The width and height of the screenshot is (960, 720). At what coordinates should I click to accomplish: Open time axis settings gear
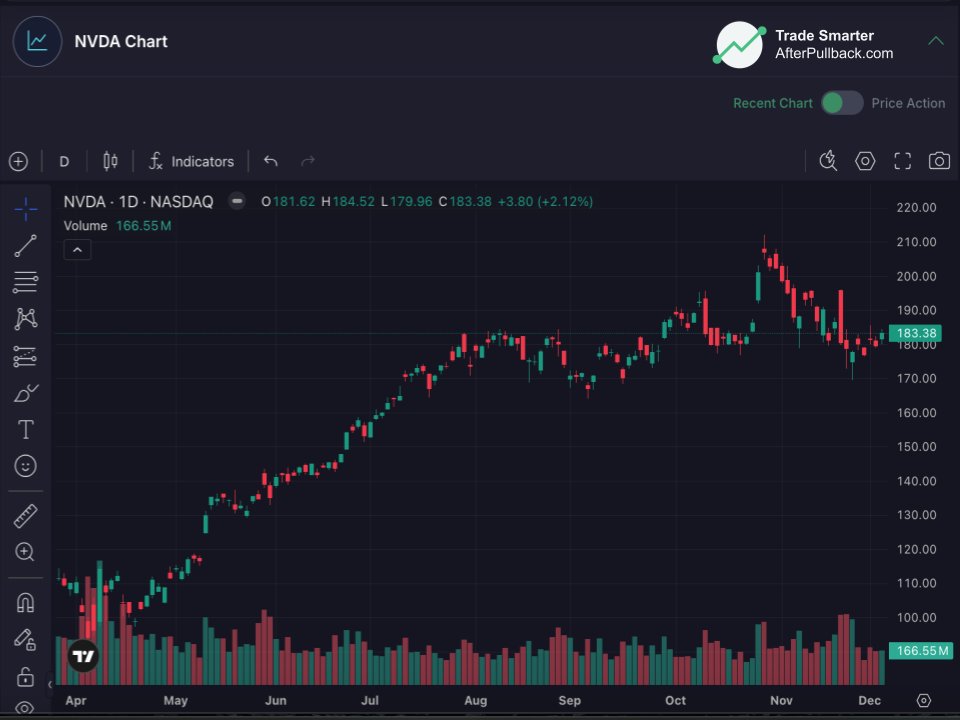(x=924, y=700)
